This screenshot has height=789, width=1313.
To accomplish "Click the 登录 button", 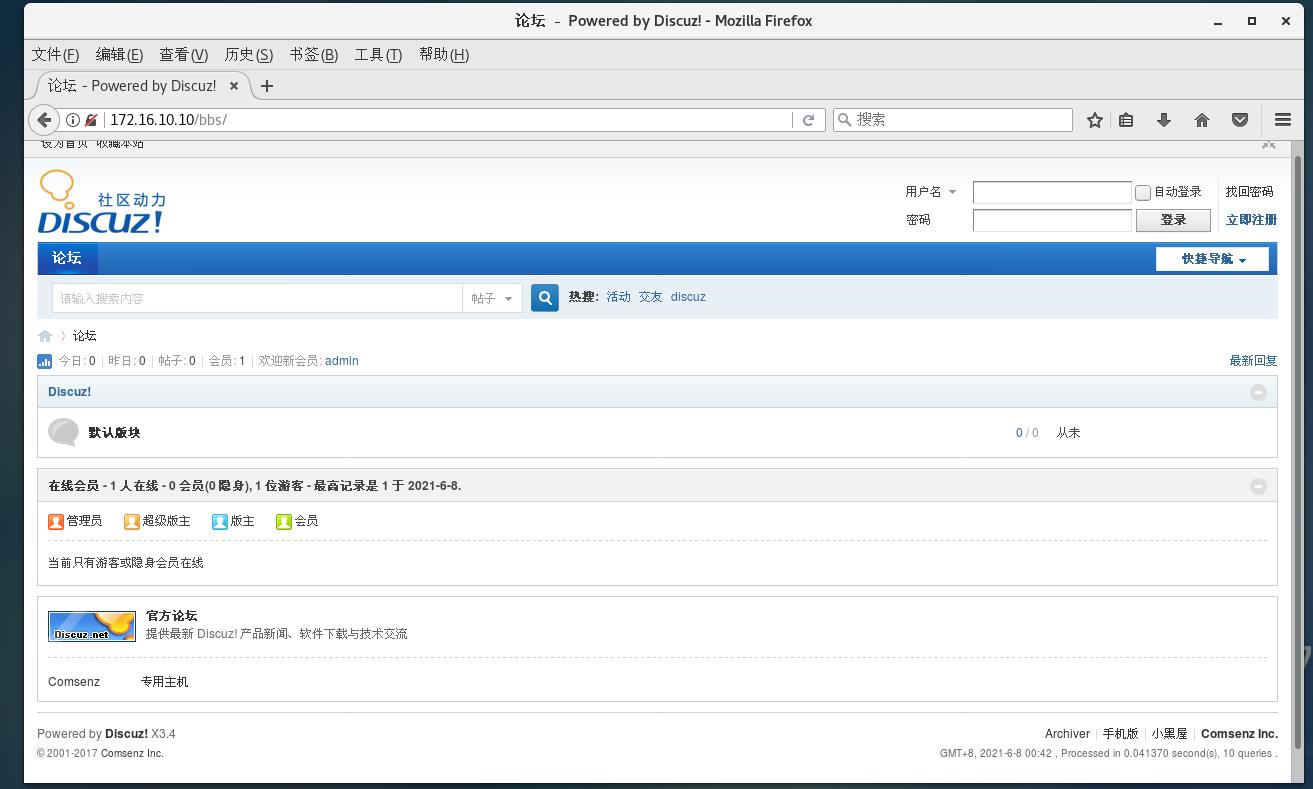I will (1173, 220).
